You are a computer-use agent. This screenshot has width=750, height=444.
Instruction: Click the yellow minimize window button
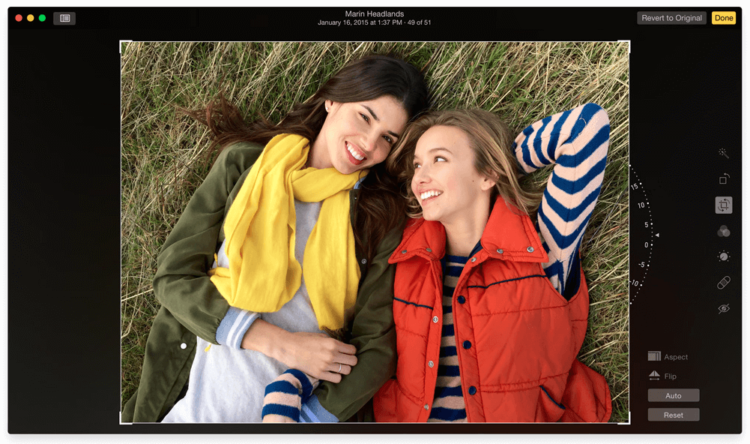coord(30,18)
